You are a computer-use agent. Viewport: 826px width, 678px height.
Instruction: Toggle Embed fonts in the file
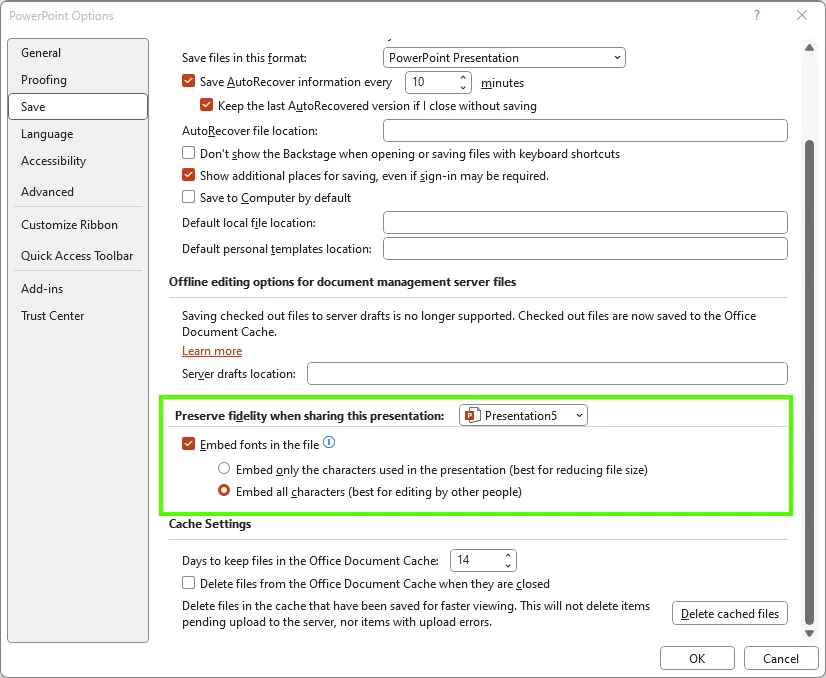(189, 444)
